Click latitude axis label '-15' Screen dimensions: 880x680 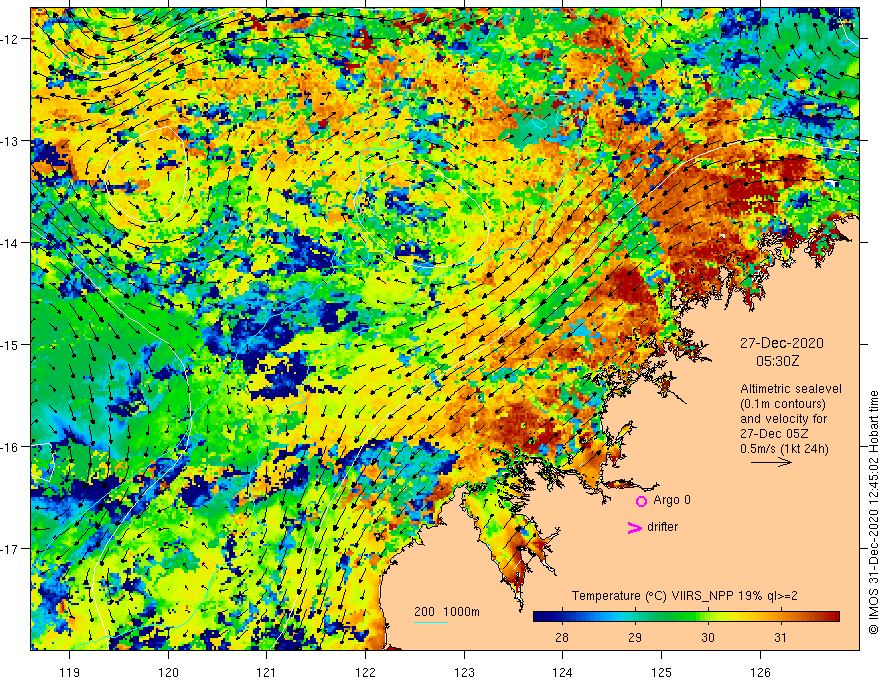tap(11, 344)
